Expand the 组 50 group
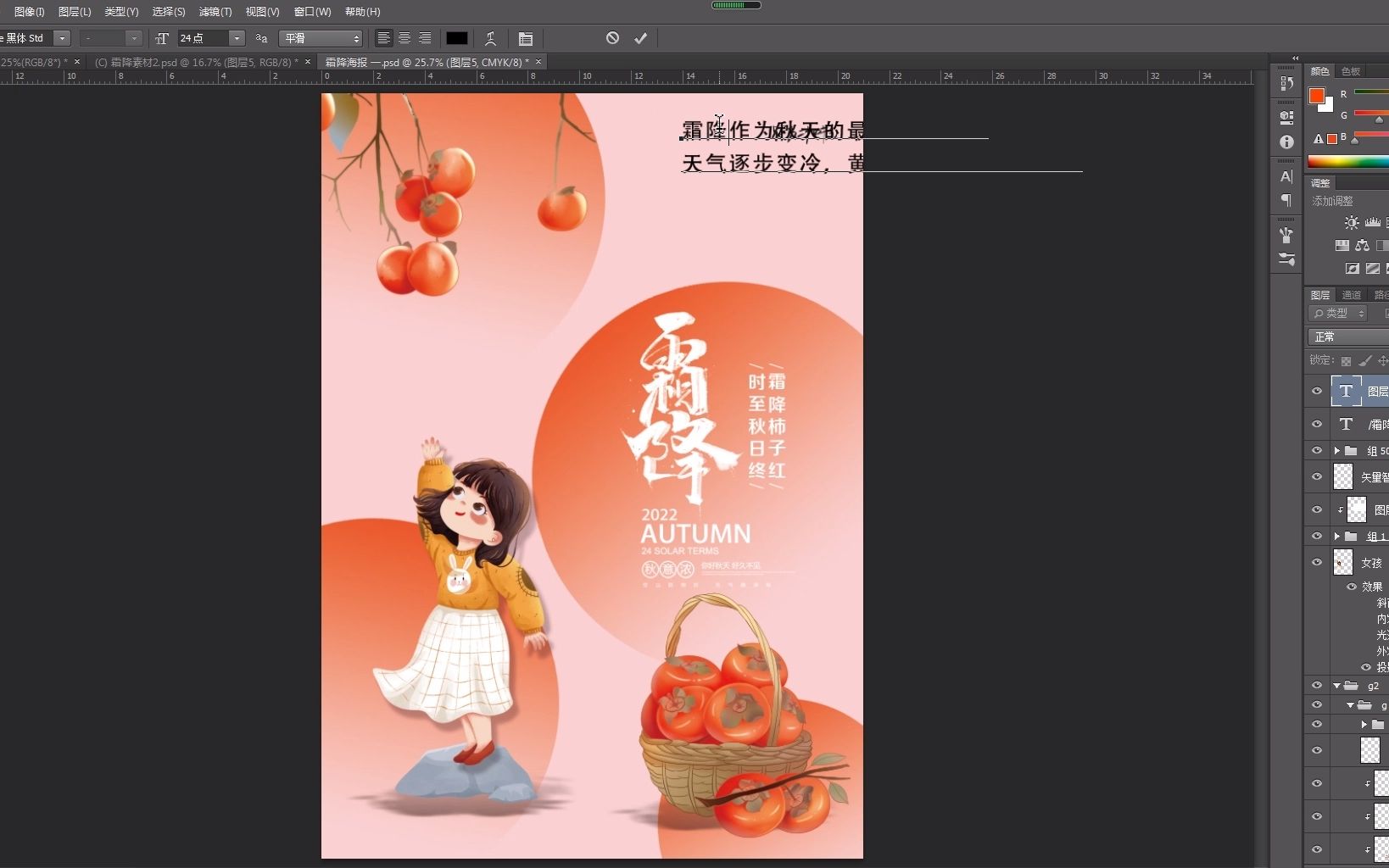Image resolution: width=1389 pixels, height=868 pixels. tap(1336, 451)
